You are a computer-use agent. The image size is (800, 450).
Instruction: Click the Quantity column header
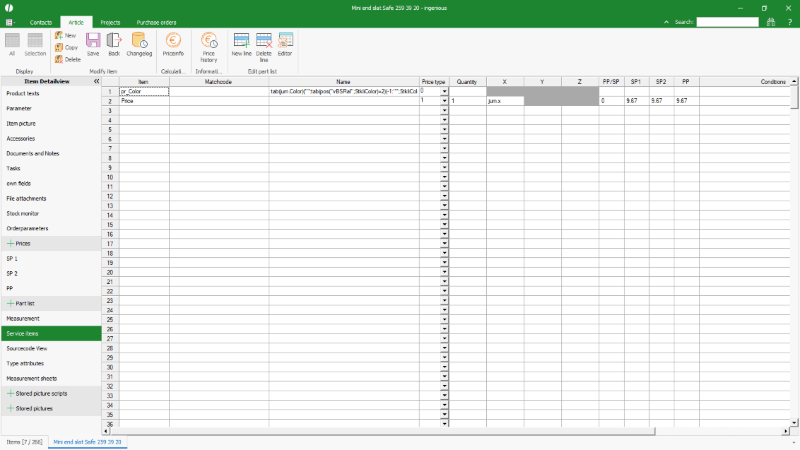pyautogui.click(x=467, y=82)
